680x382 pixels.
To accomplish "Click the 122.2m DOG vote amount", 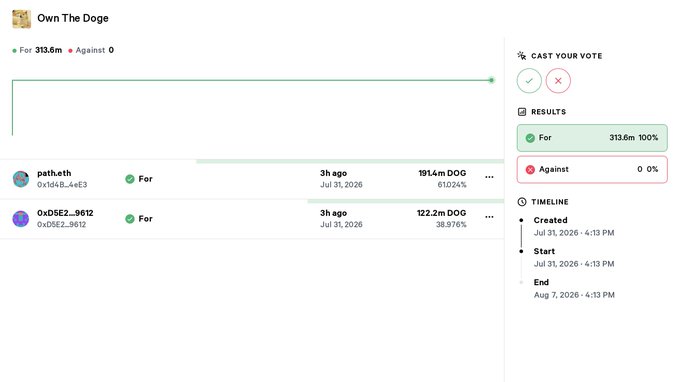I will click(441, 213).
